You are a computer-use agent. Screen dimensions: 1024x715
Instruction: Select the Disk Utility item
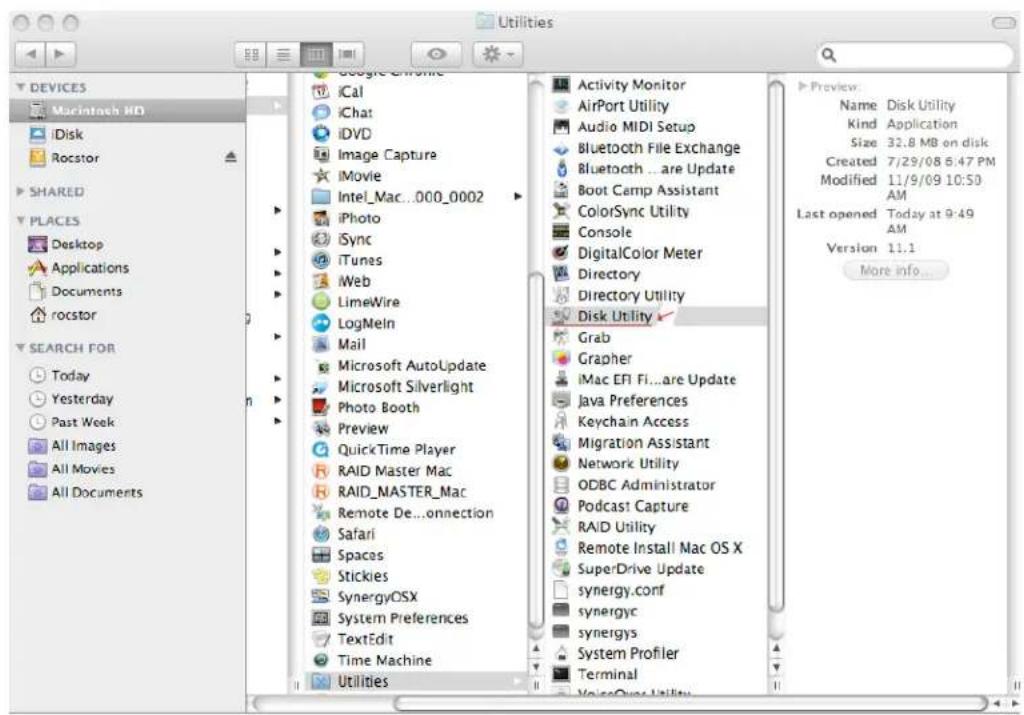pyautogui.click(x=656, y=316)
